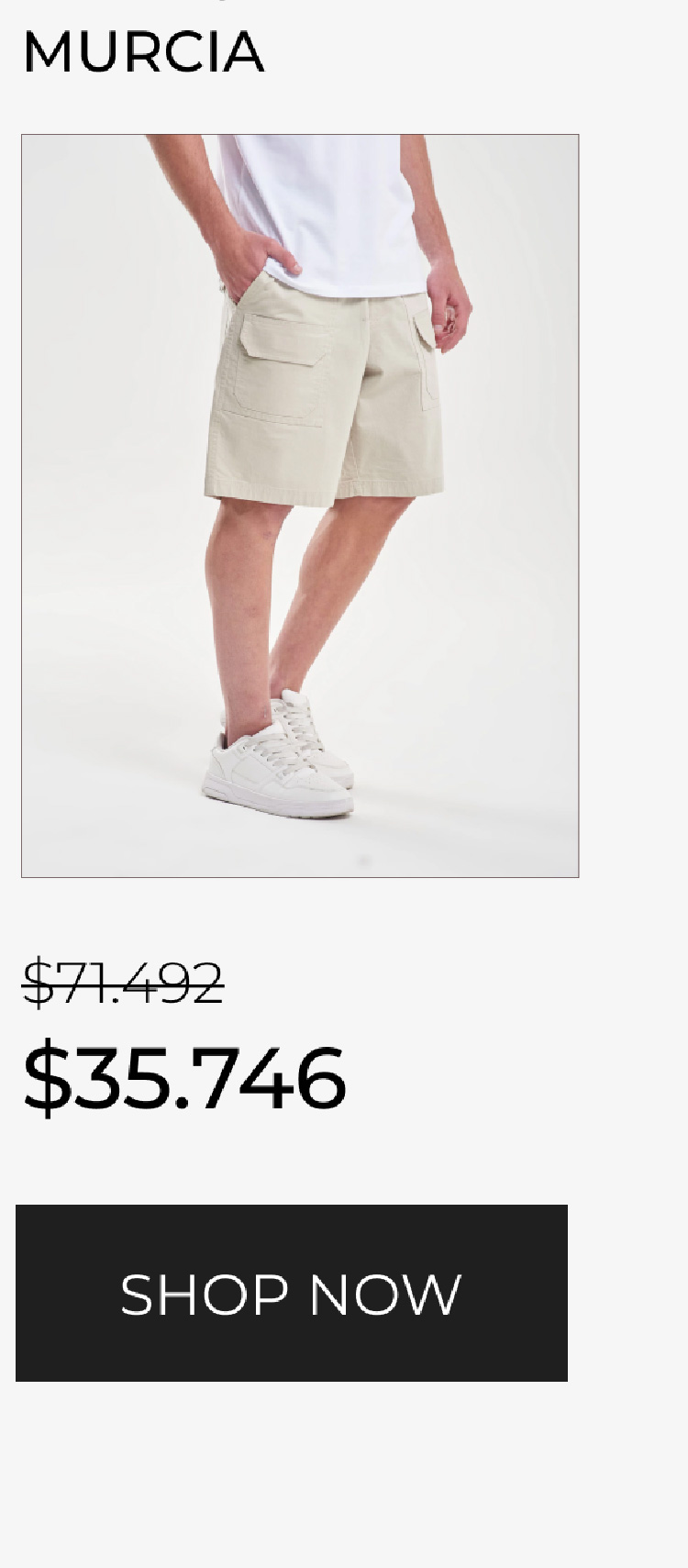Click the SHOP NOW button
The image size is (688, 1568).
(292, 1293)
